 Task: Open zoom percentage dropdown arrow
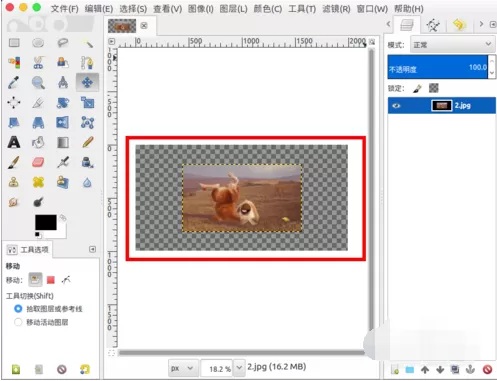239,368
